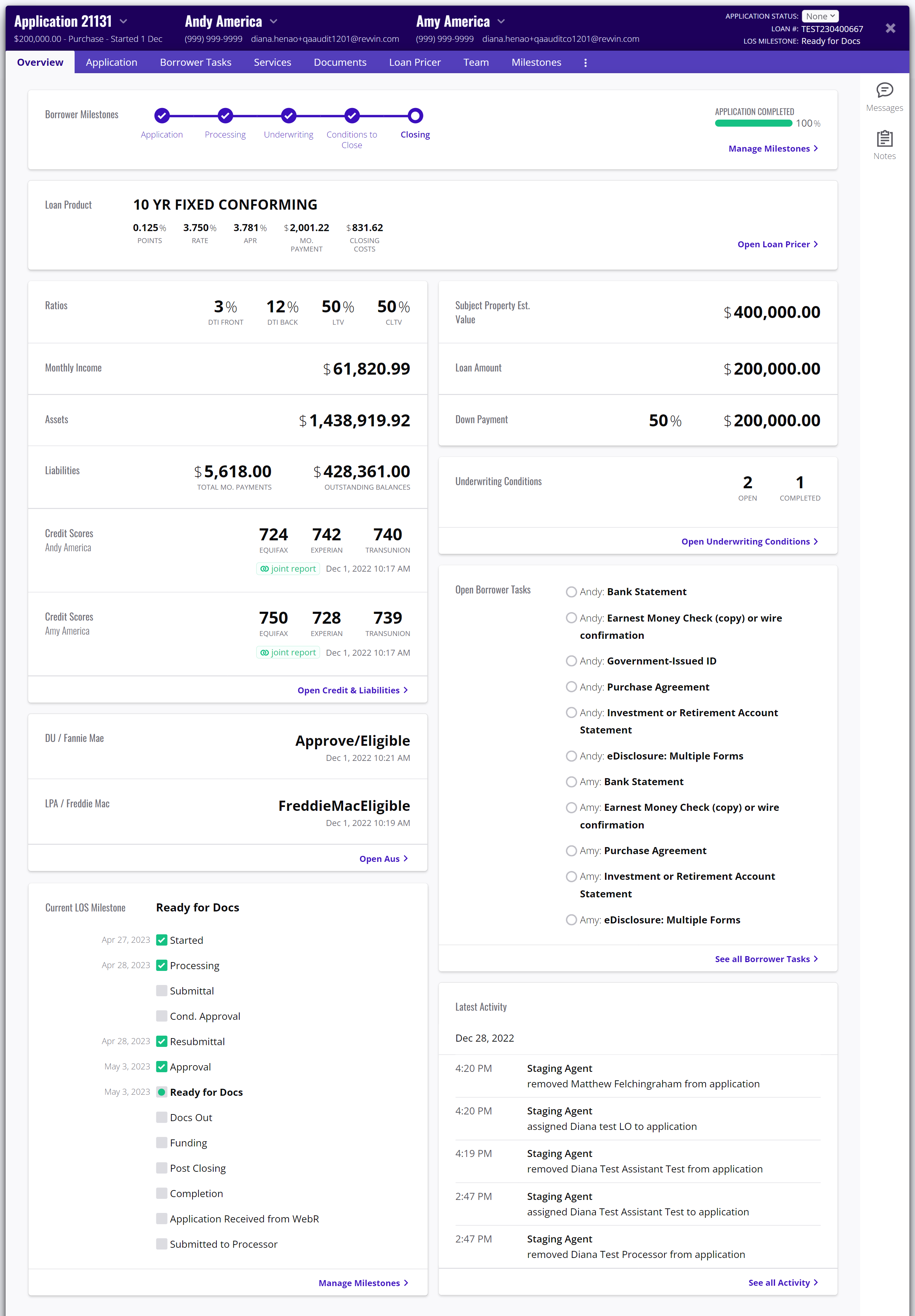Open the Application Status dropdown

coord(820,16)
